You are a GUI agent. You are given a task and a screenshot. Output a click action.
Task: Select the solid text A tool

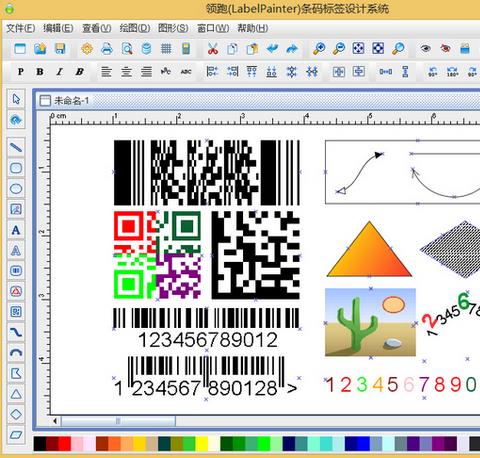click(16, 230)
